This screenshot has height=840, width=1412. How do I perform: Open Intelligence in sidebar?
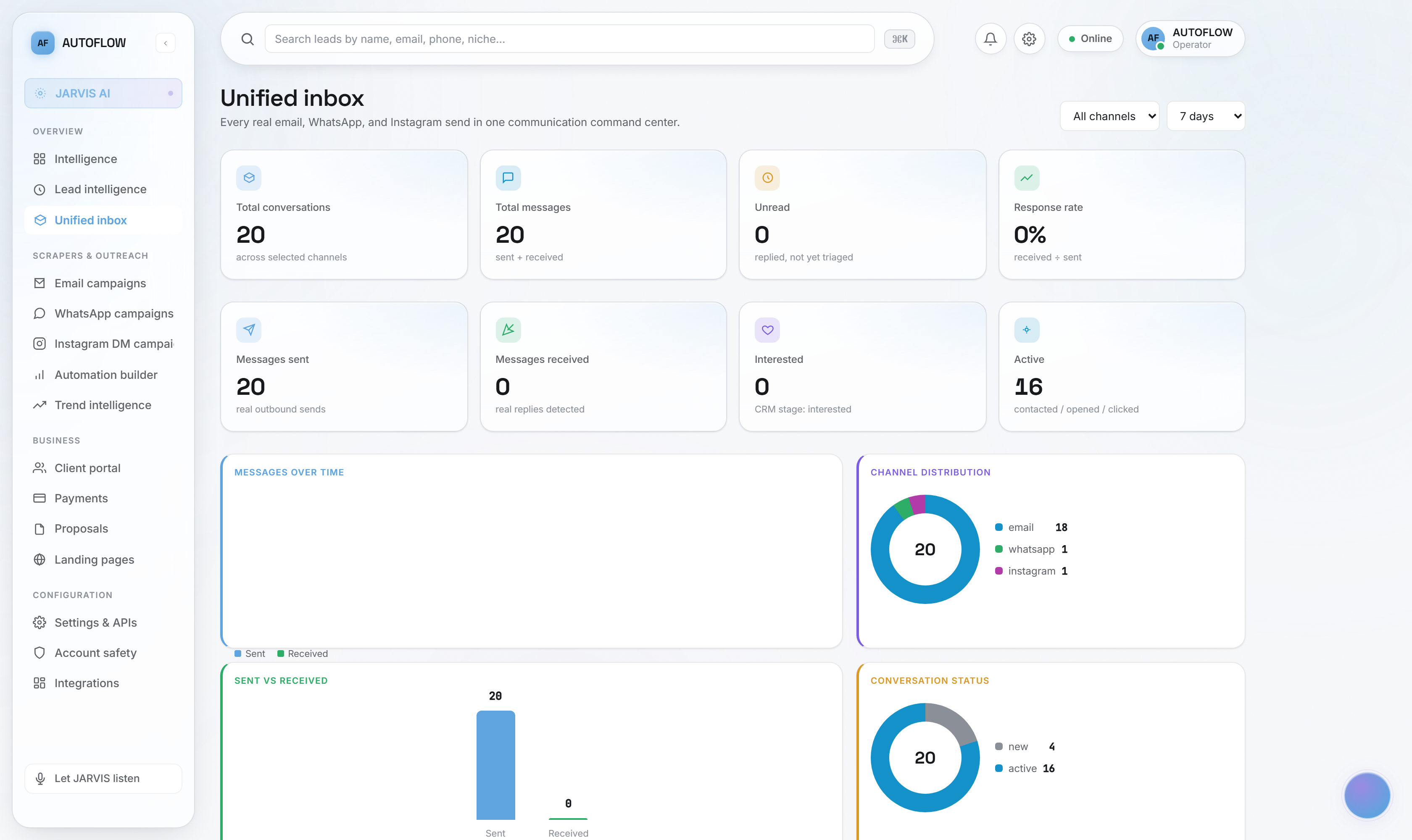(x=103, y=159)
